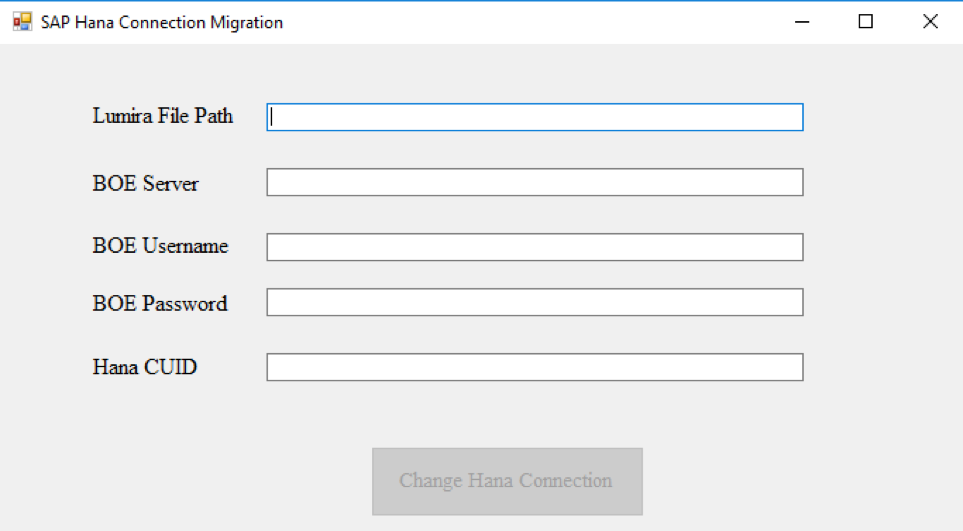Place cursor in the Hana CUID field
This screenshot has height=531, width=963.
[x=534, y=367]
